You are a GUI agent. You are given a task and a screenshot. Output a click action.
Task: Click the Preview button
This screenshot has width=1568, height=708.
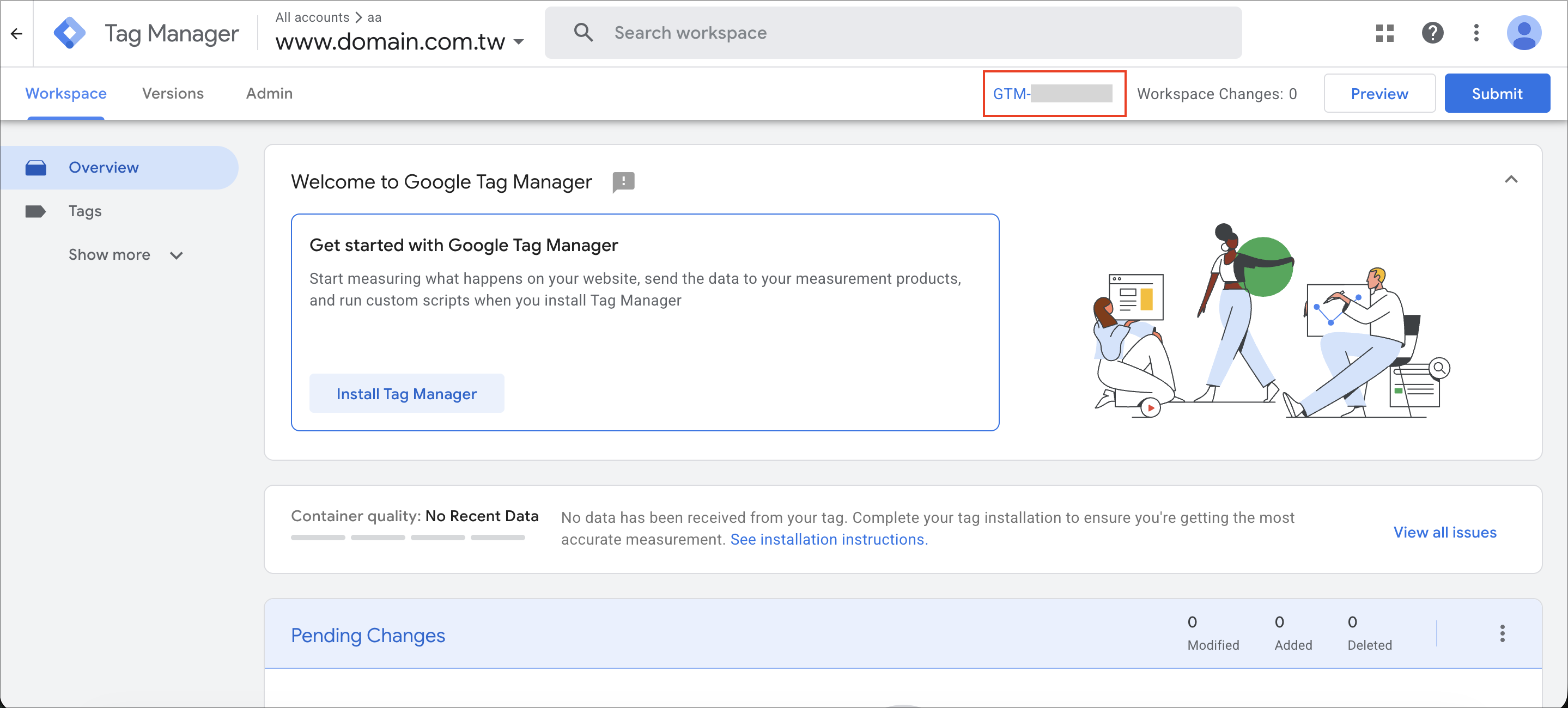click(1379, 94)
